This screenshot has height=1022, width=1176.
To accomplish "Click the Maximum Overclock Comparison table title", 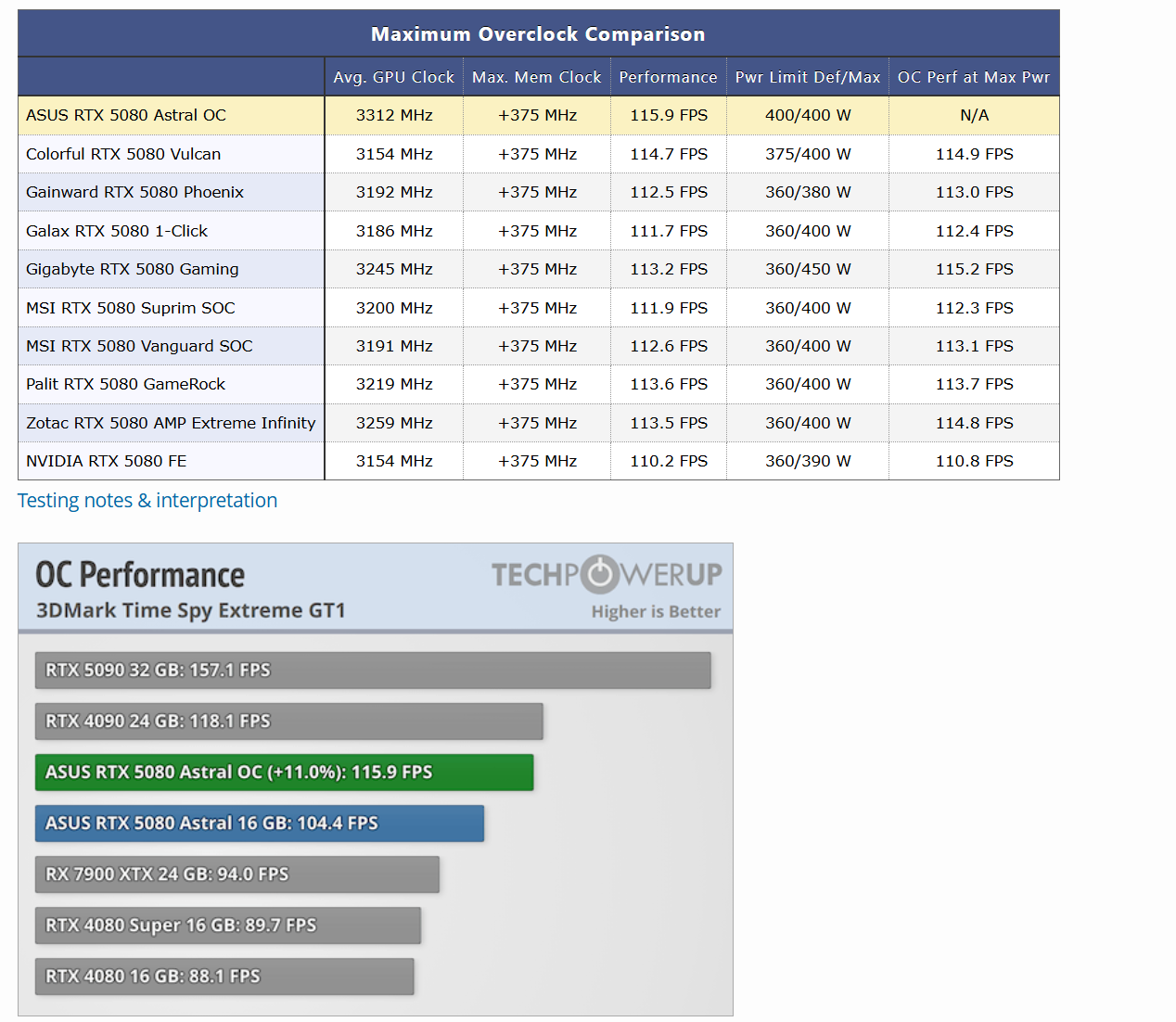I will (x=538, y=34).
